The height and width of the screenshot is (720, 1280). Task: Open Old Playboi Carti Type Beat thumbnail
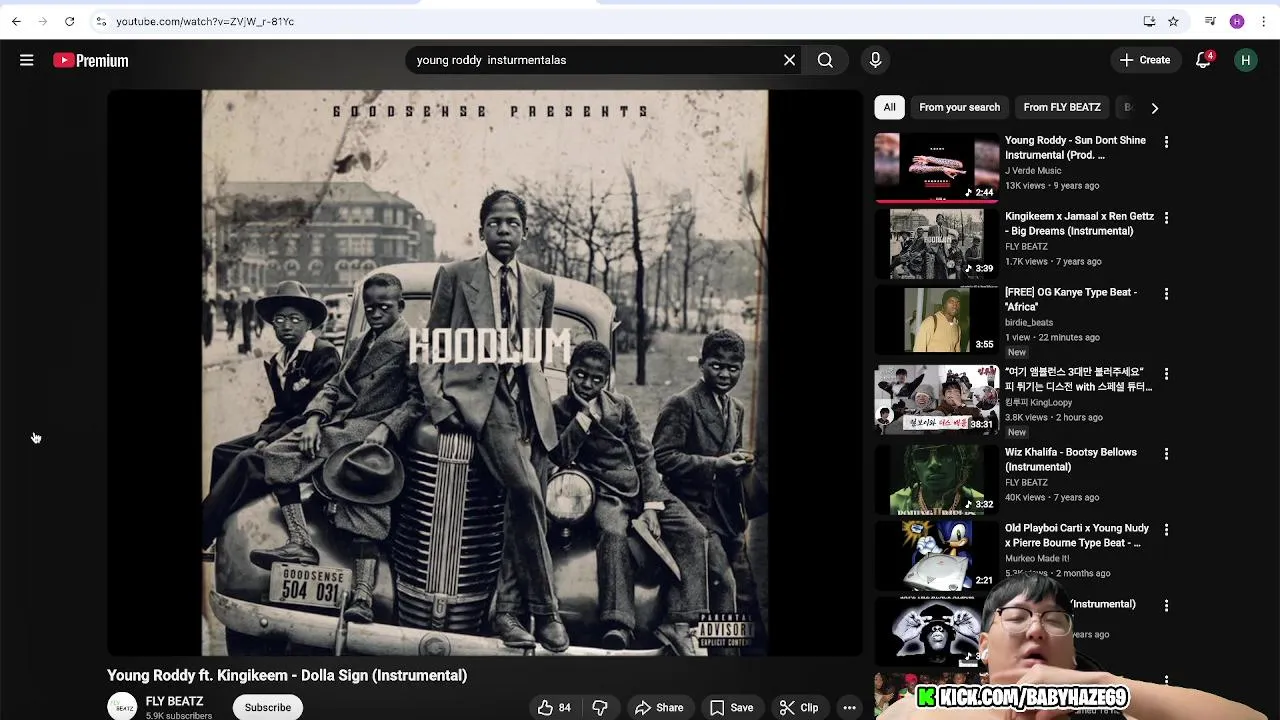(x=937, y=555)
